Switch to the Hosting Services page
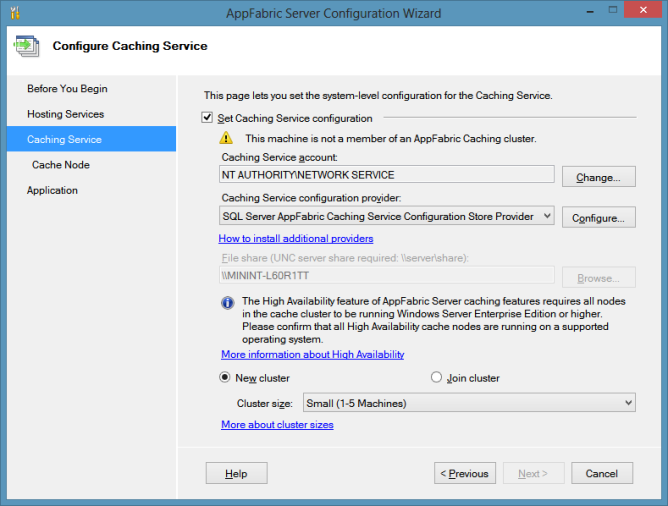 pos(65,114)
